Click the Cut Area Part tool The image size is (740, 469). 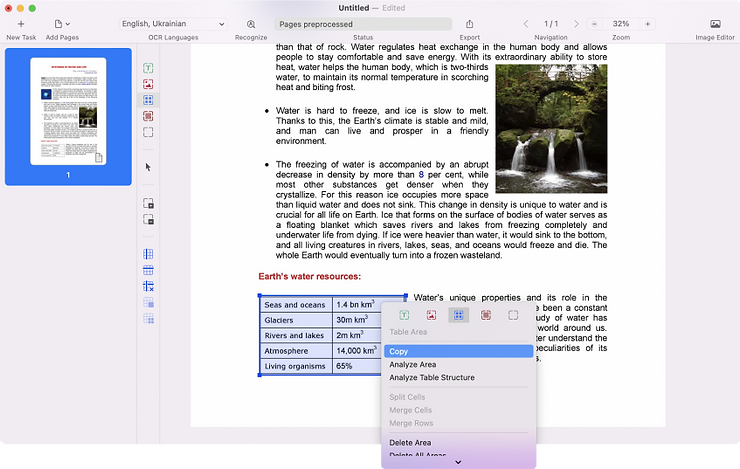(x=148, y=219)
